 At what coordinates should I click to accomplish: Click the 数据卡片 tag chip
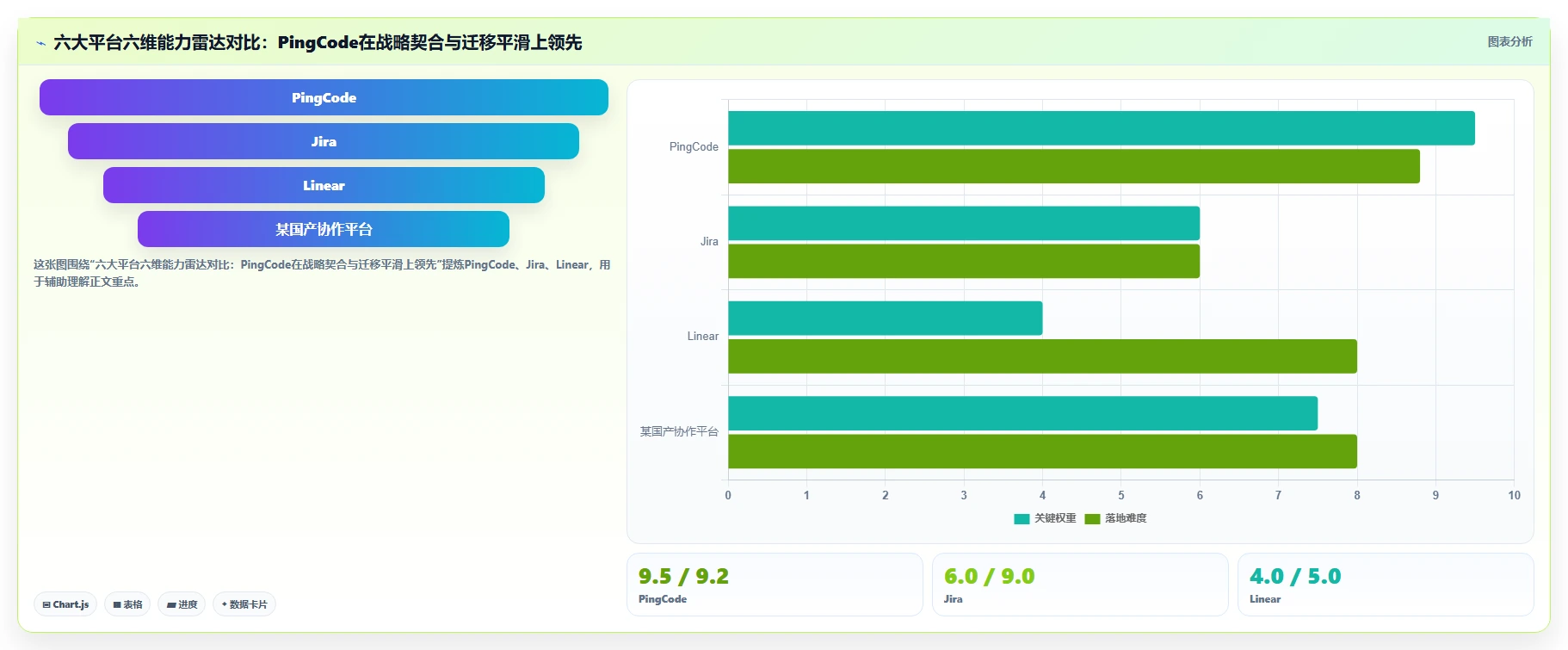pyautogui.click(x=244, y=604)
